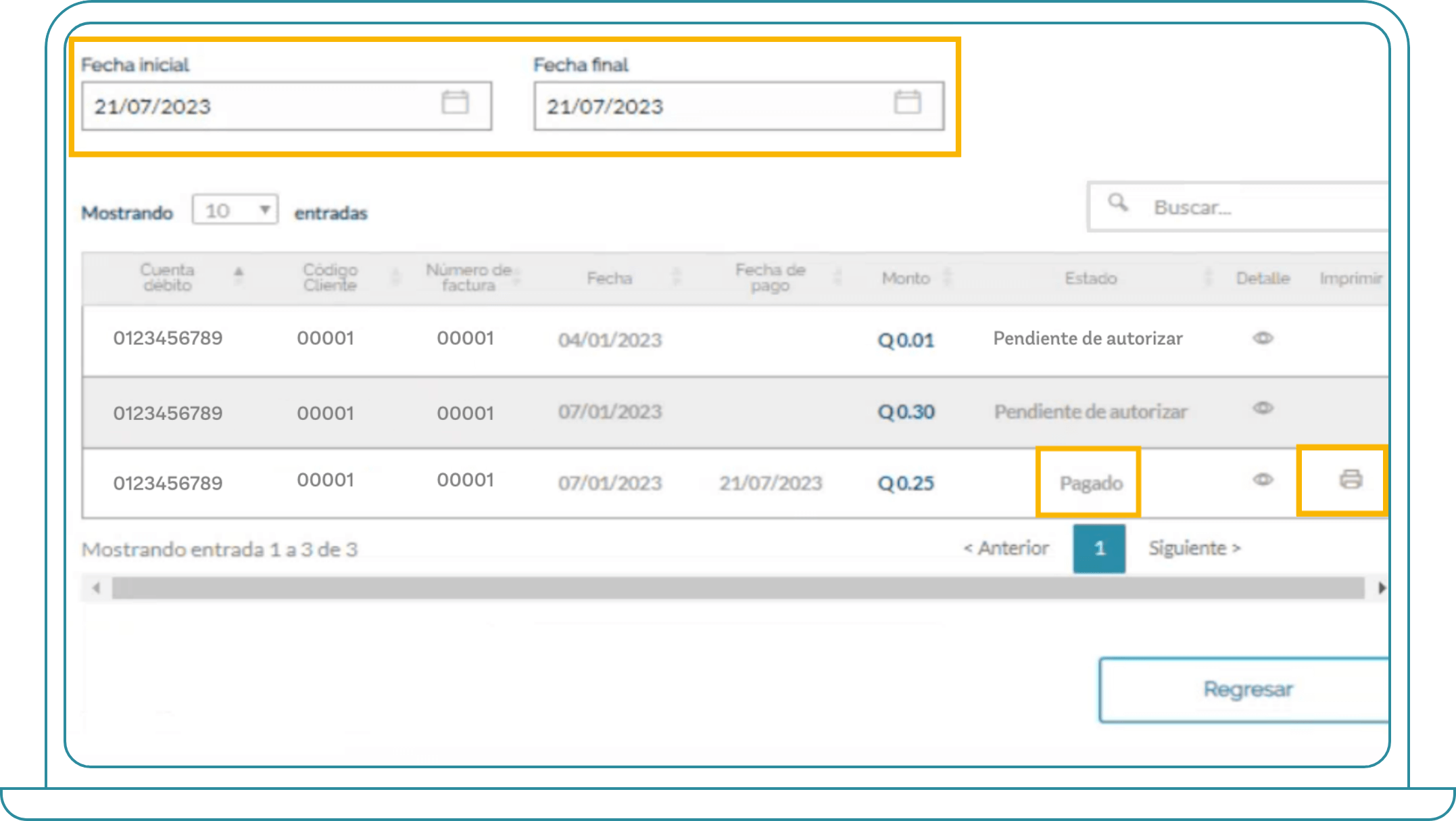1456x821 pixels.
Task: Click the magnifying glass search icon
Action: coord(1118,203)
